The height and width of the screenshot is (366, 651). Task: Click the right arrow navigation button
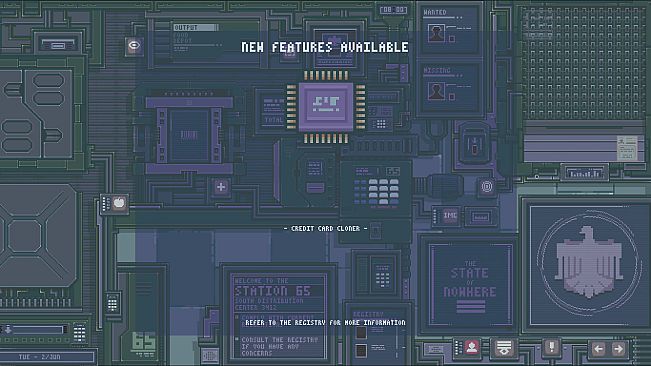(x=618, y=349)
